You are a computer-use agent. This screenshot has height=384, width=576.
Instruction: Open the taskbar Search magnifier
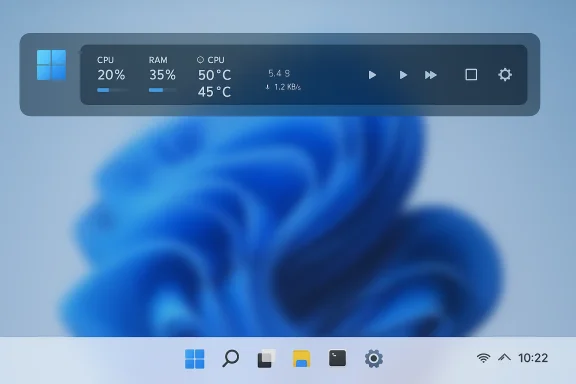(x=231, y=358)
